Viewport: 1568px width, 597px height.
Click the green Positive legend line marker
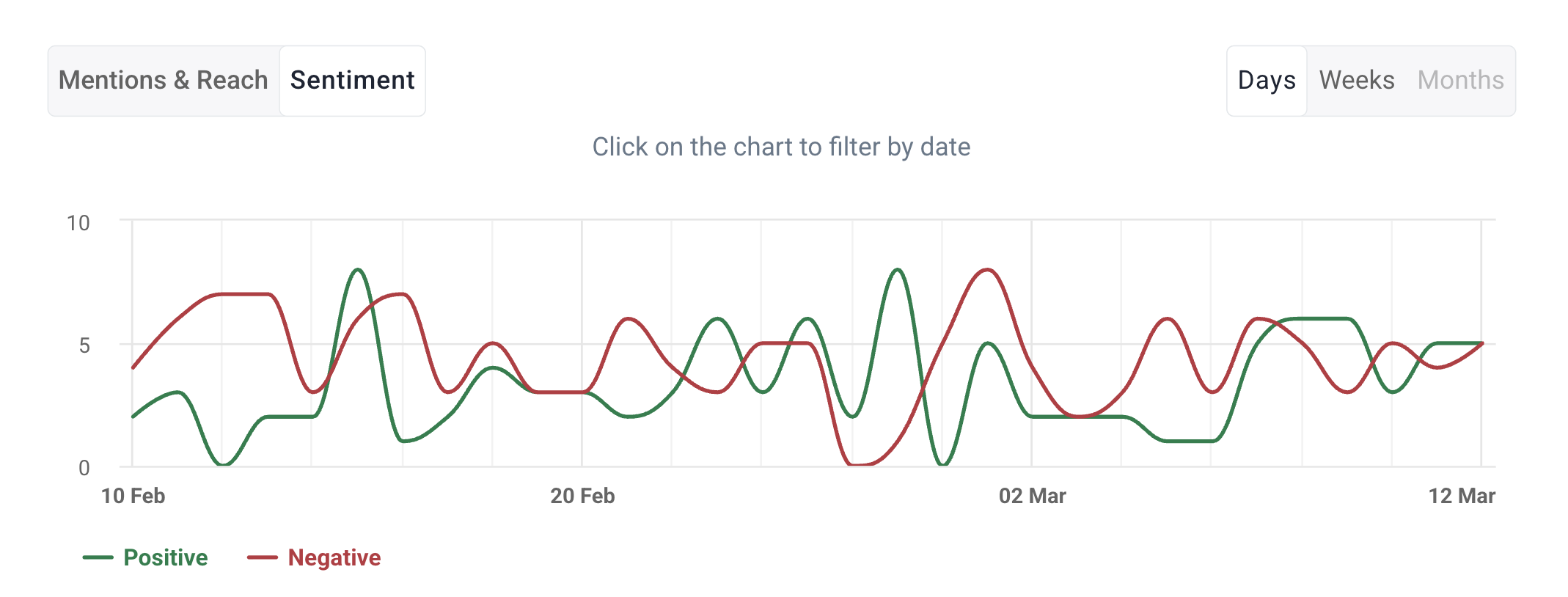98,557
